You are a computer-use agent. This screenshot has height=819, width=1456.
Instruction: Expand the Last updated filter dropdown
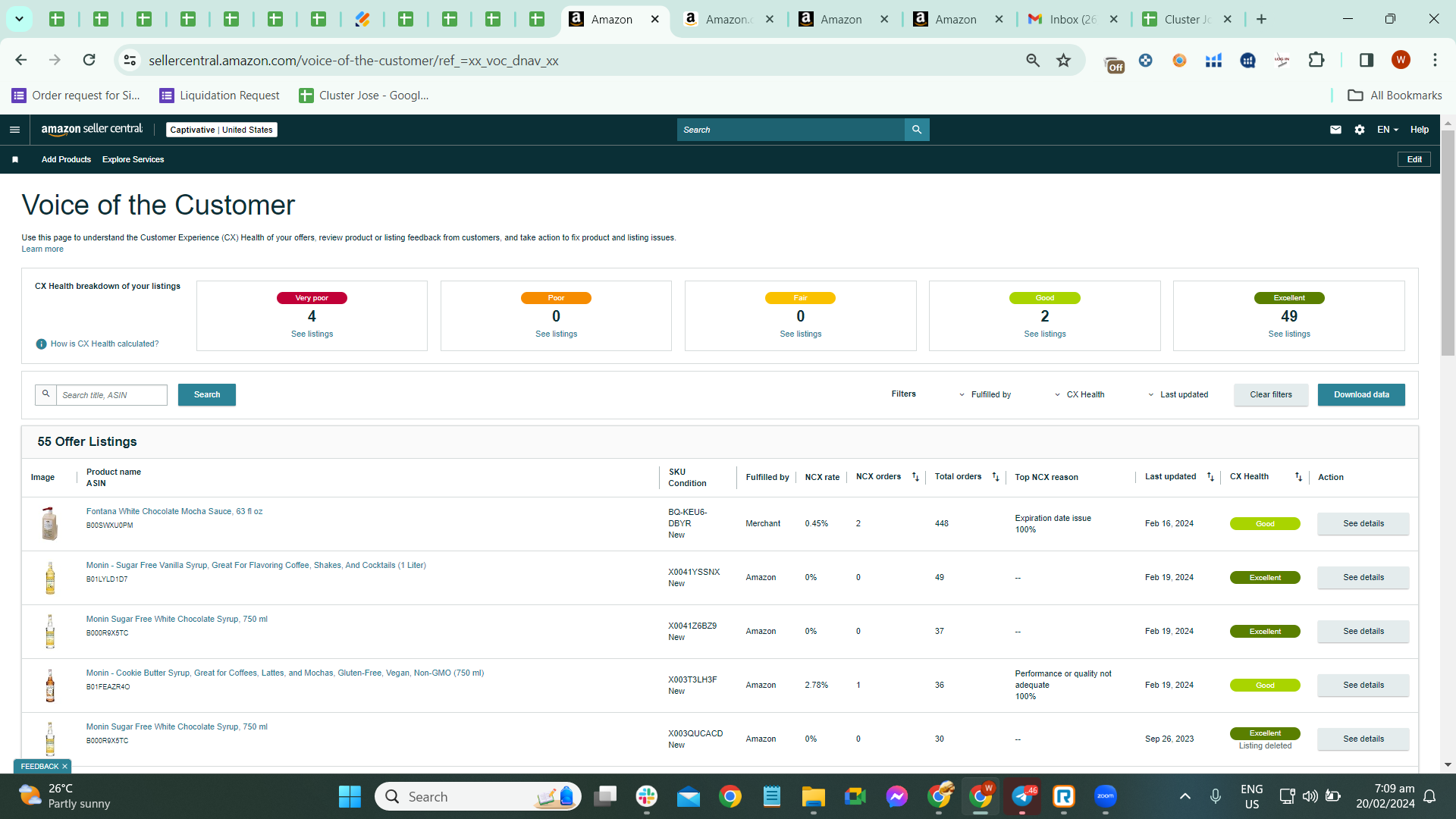click(x=1178, y=394)
